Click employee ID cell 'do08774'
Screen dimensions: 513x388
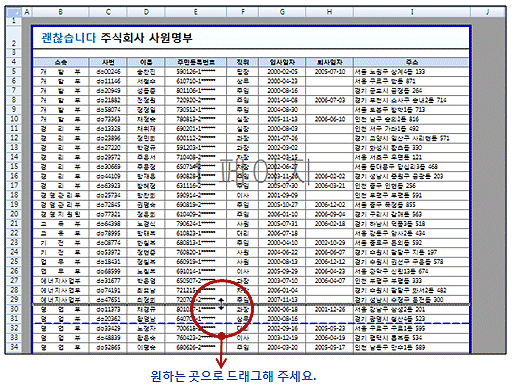108,243
